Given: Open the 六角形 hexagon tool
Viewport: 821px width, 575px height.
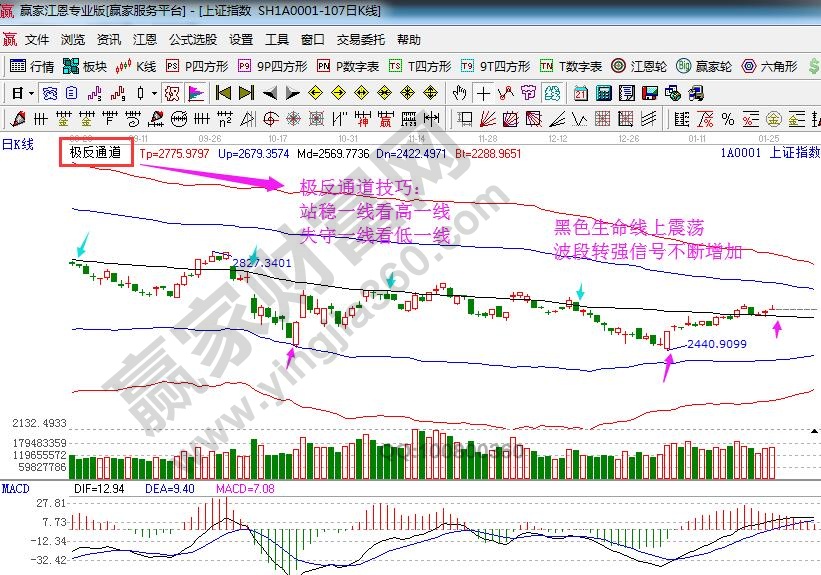Looking at the screenshot, I should (769, 66).
